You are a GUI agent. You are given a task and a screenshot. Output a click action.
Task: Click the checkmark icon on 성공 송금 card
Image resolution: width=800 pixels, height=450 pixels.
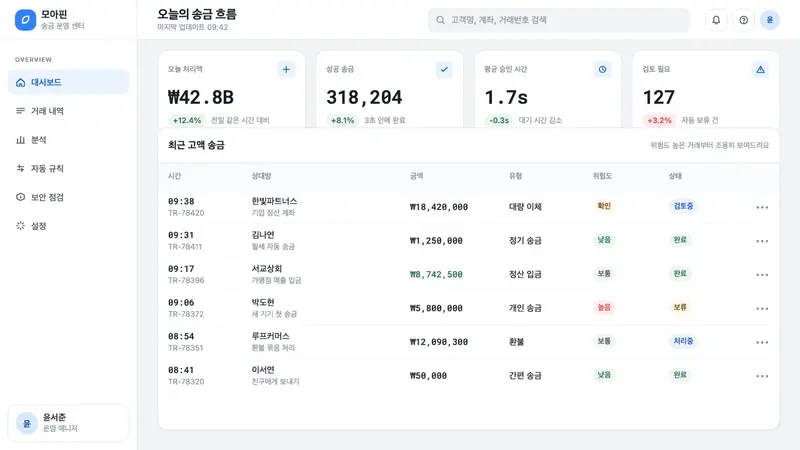tap(444, 69)
